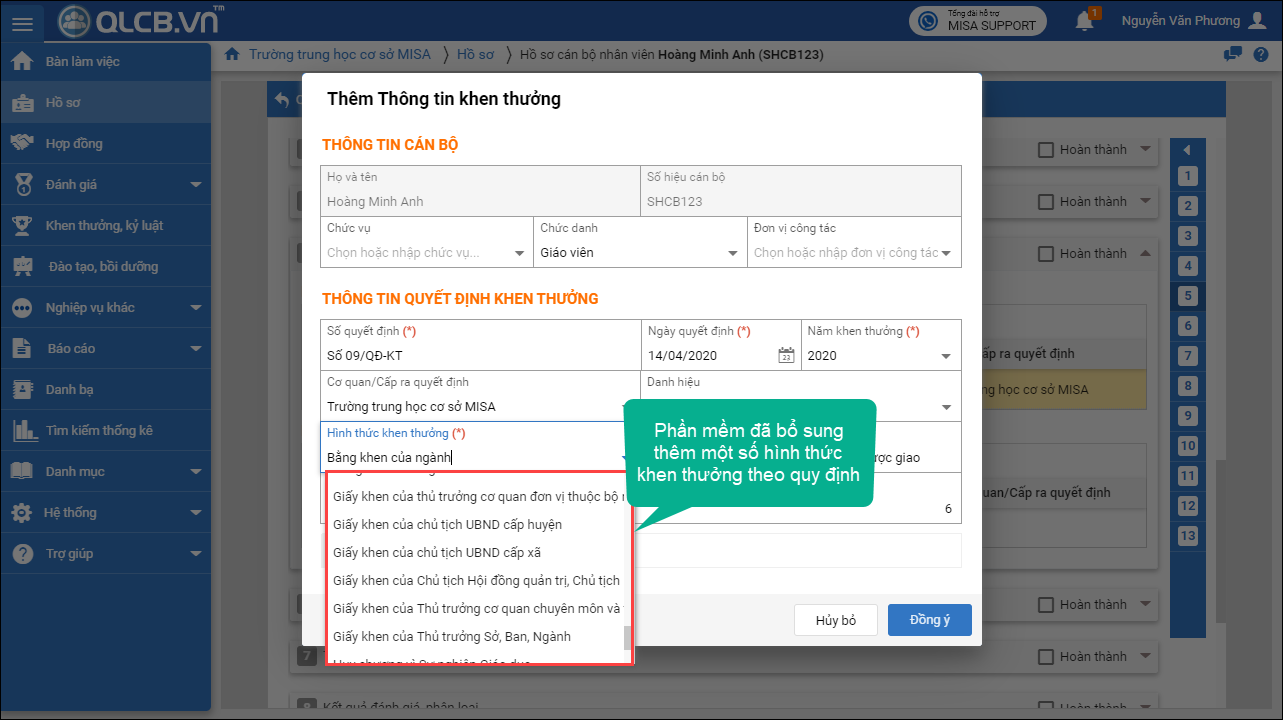Open the notification bell

1084,21
